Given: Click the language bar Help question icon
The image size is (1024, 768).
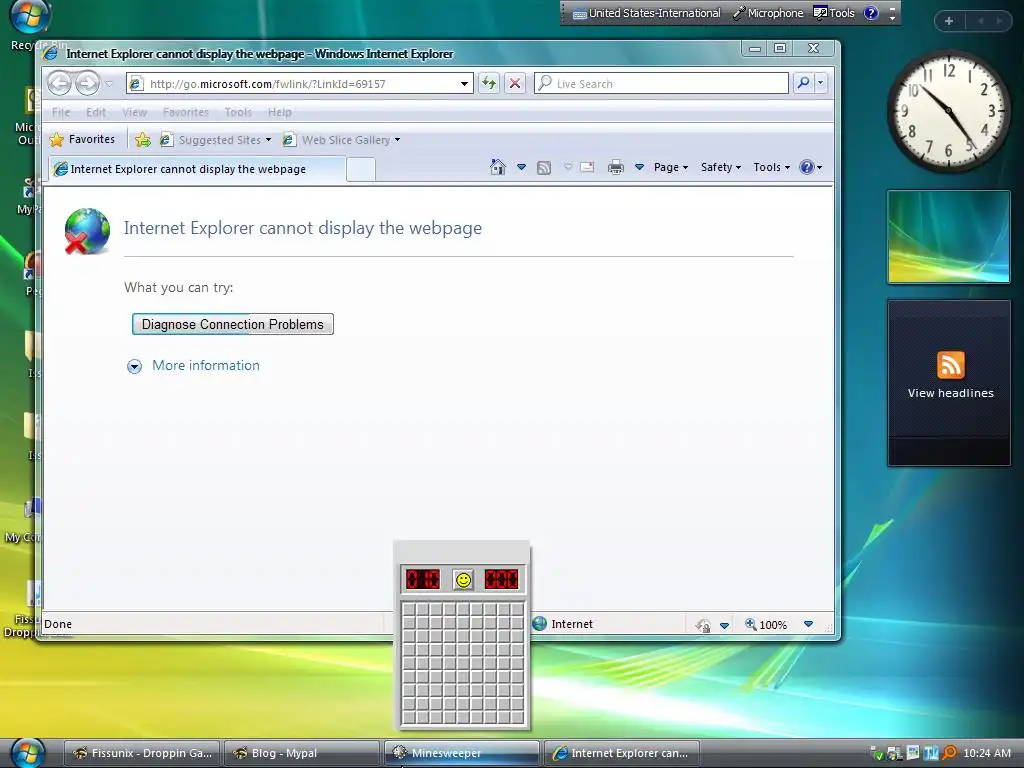Looking at the screenshot, I should click(x=871, y=13).
